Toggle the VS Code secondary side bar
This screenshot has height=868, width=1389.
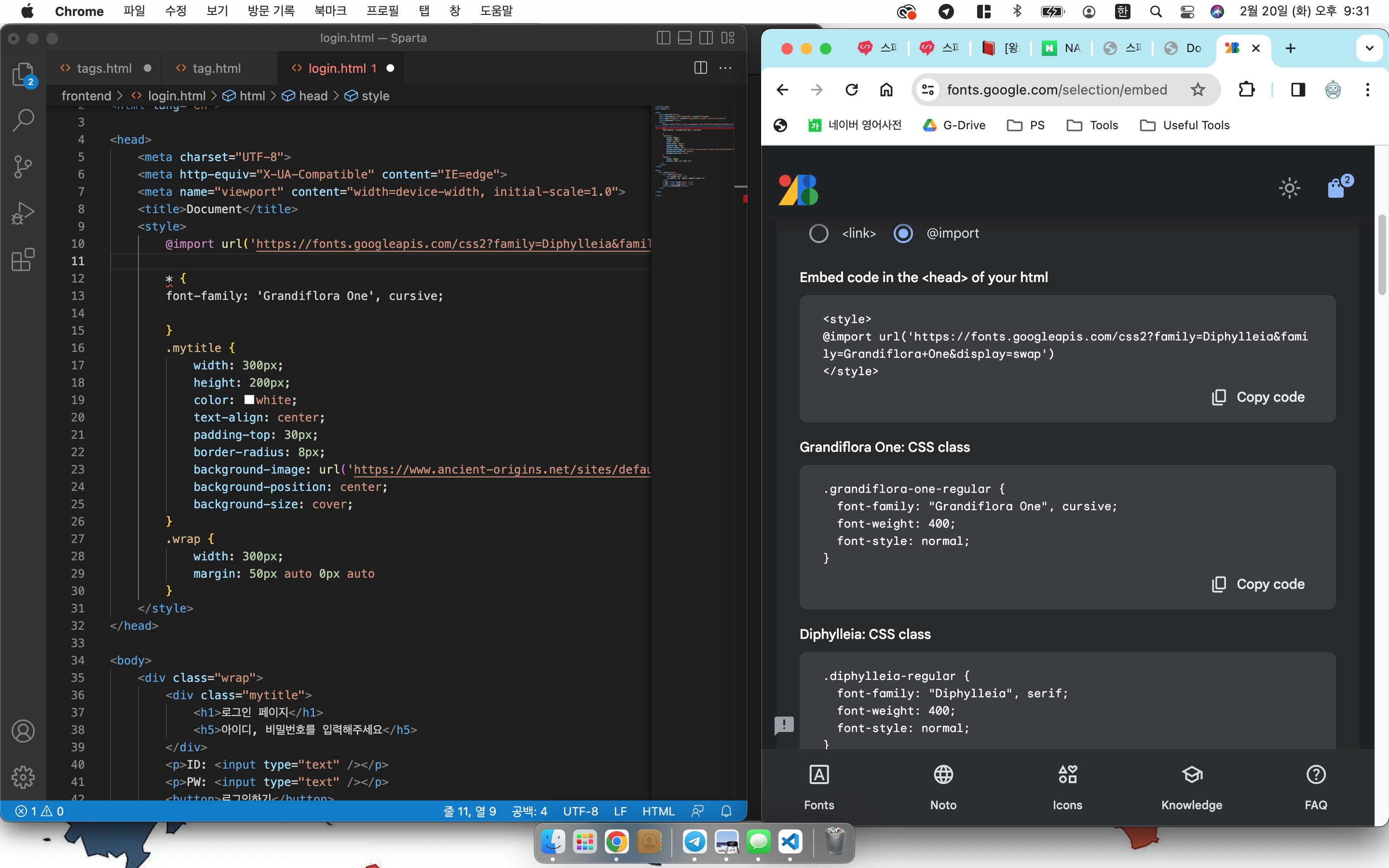pyautogui.click(x=706, y=38)
